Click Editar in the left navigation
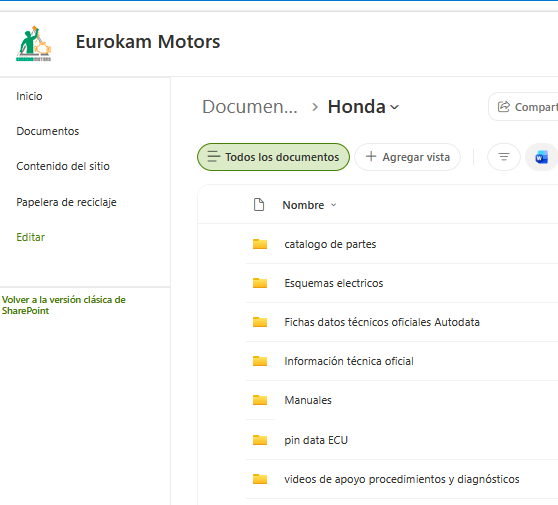The width and height of the screenshot is (558, 505). 31,237
